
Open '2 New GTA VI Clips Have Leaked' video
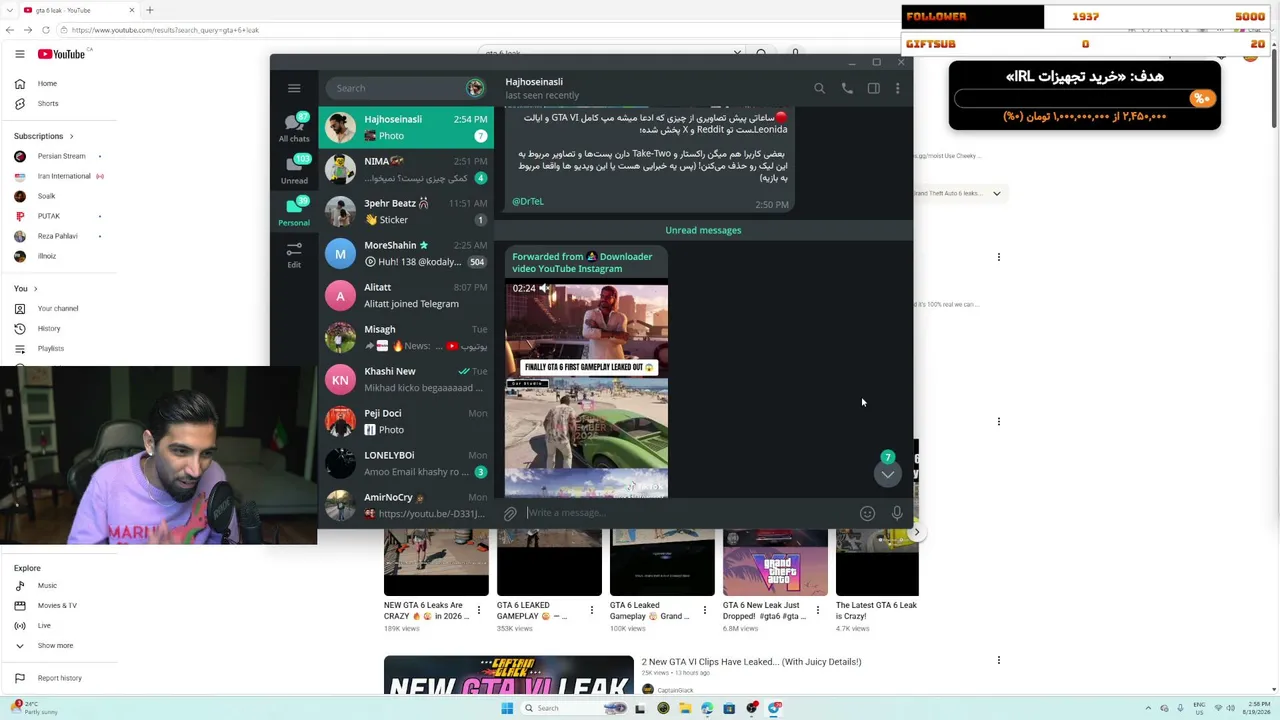point(751,662)
